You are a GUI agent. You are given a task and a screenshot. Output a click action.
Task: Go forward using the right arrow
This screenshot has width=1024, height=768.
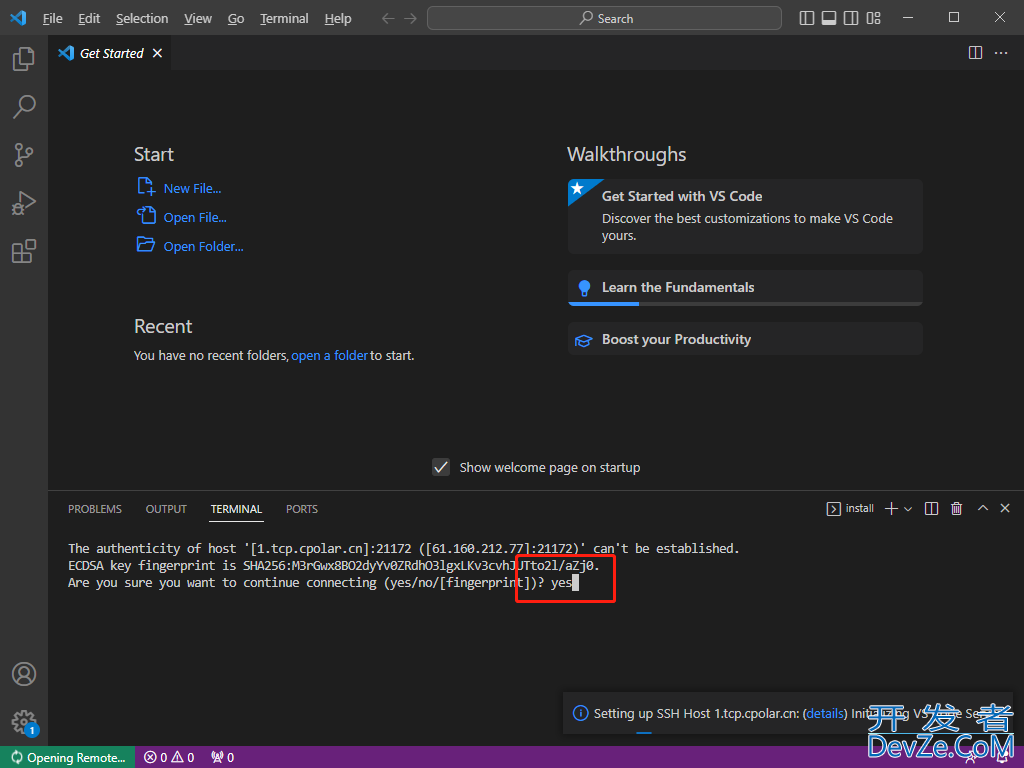(x=410, y=18)
